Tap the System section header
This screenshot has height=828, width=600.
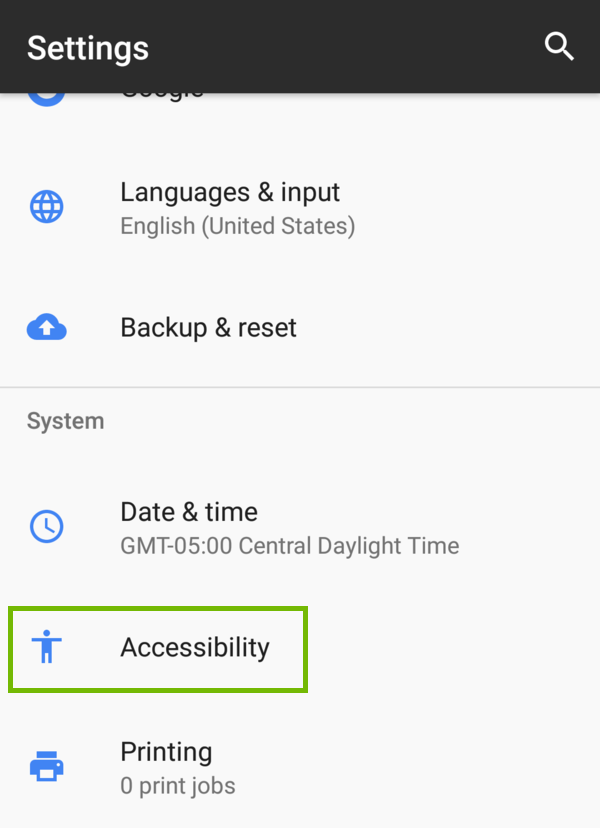click(65, 421)
